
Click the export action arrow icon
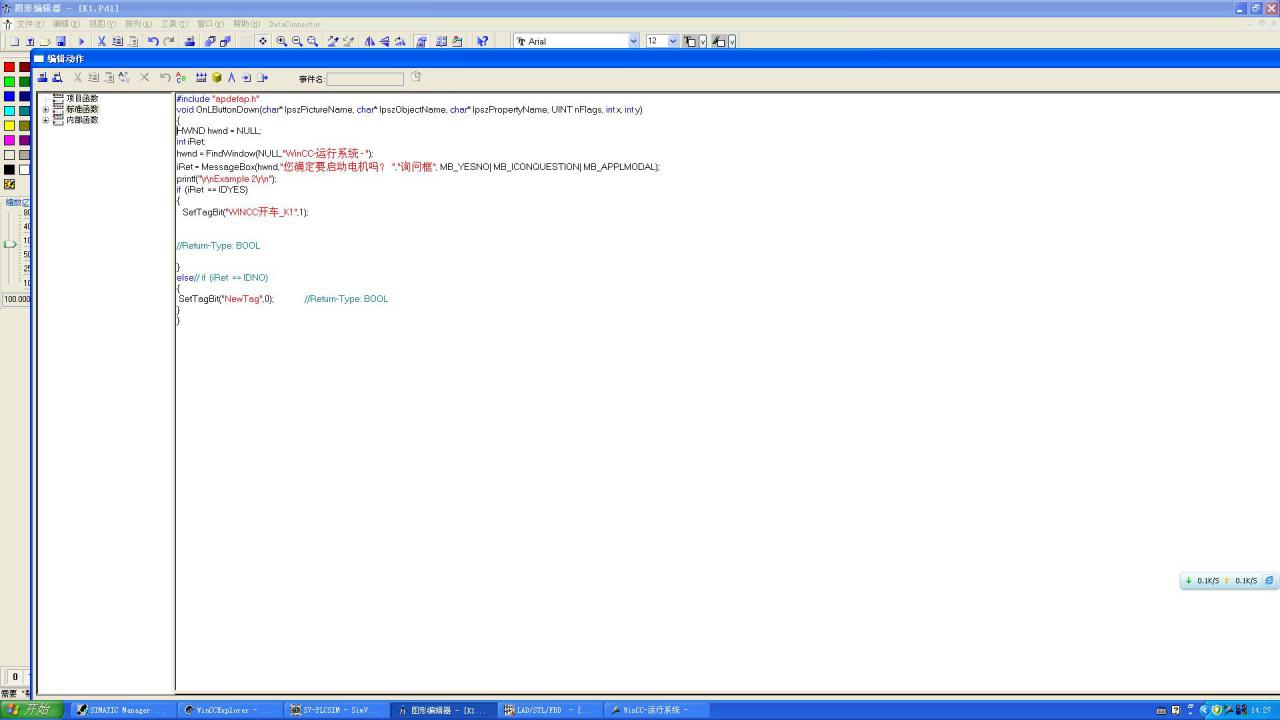pos(263,77)
